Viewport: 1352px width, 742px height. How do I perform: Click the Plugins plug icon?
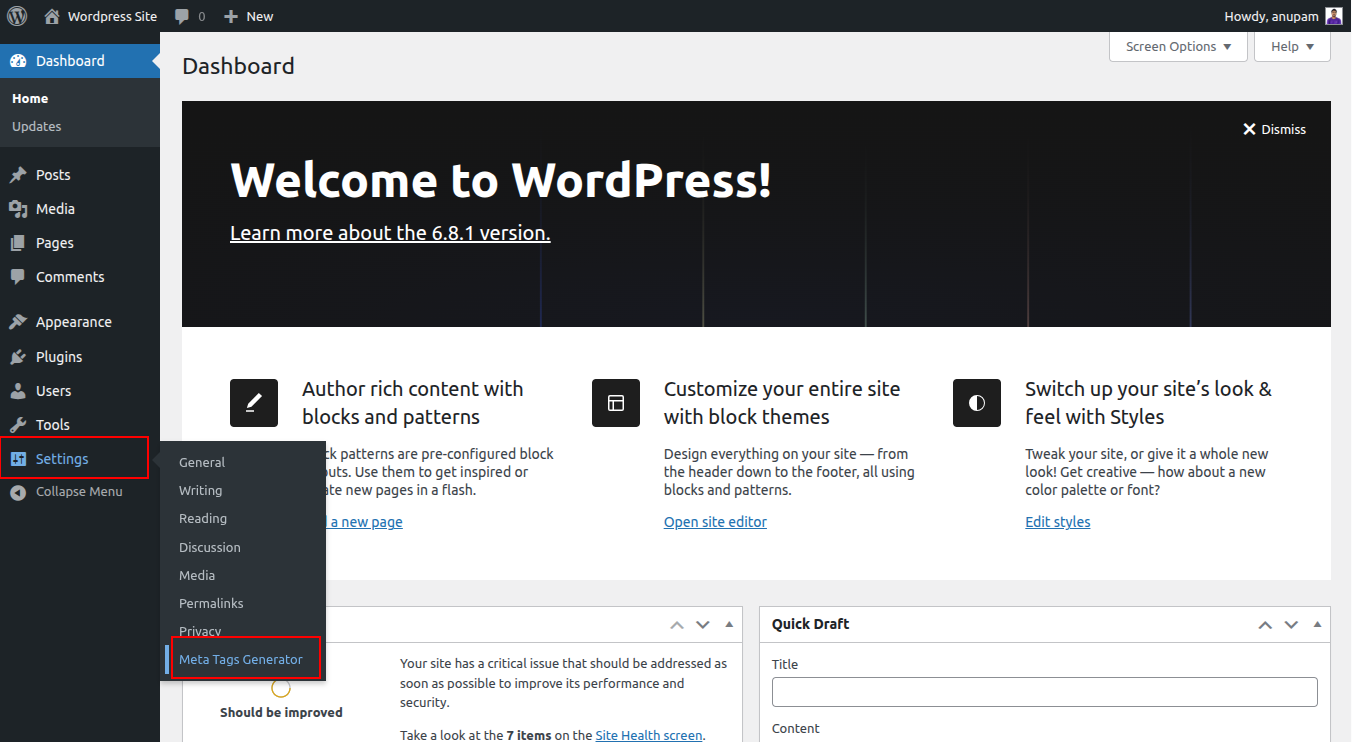pyautogui.click(x=18, y=357)
